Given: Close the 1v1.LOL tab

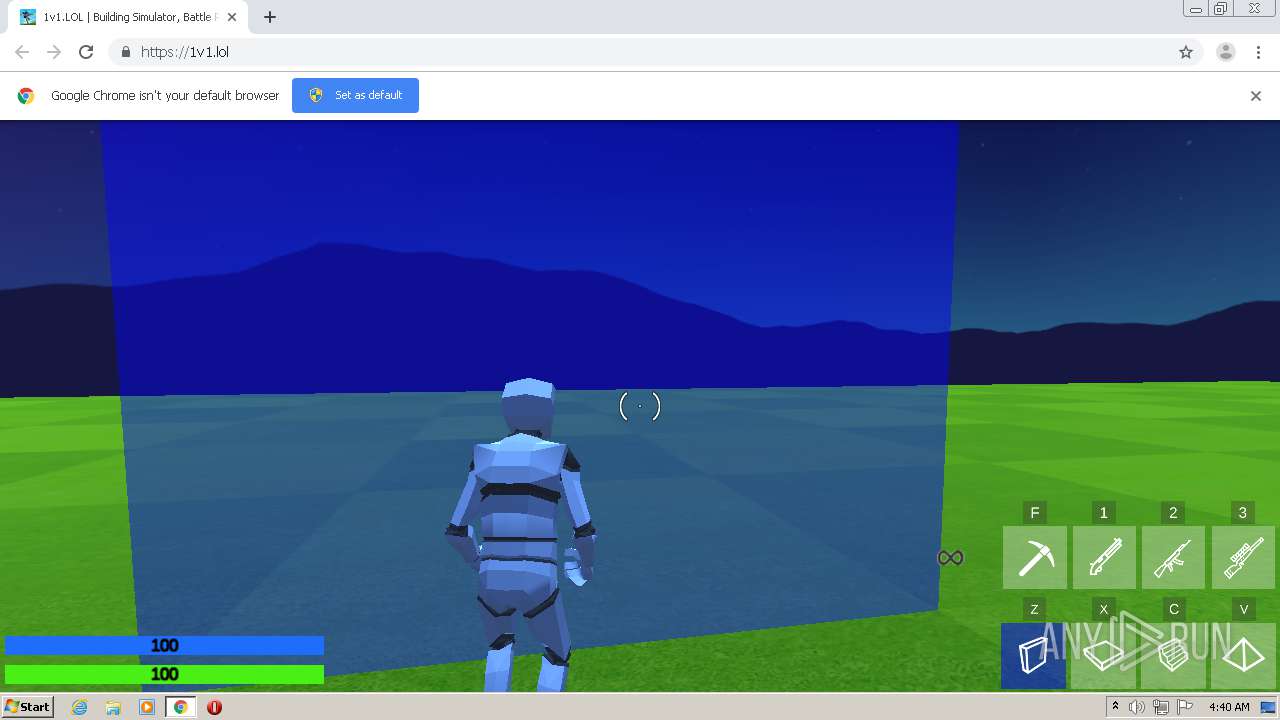Looking at the screenshot, I should 232,17.
